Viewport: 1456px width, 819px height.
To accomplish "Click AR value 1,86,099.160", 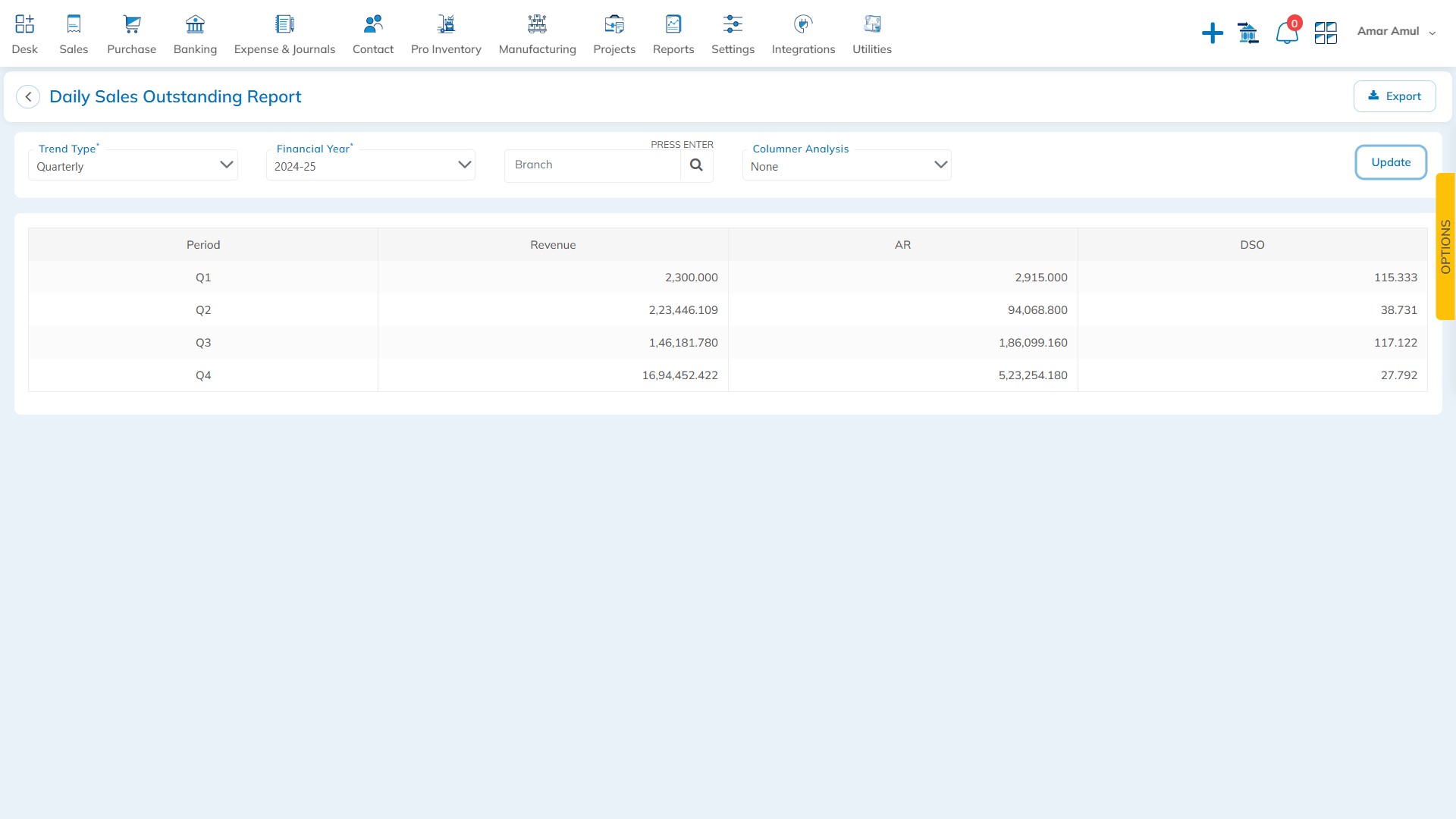I will tap(1033, 343).
